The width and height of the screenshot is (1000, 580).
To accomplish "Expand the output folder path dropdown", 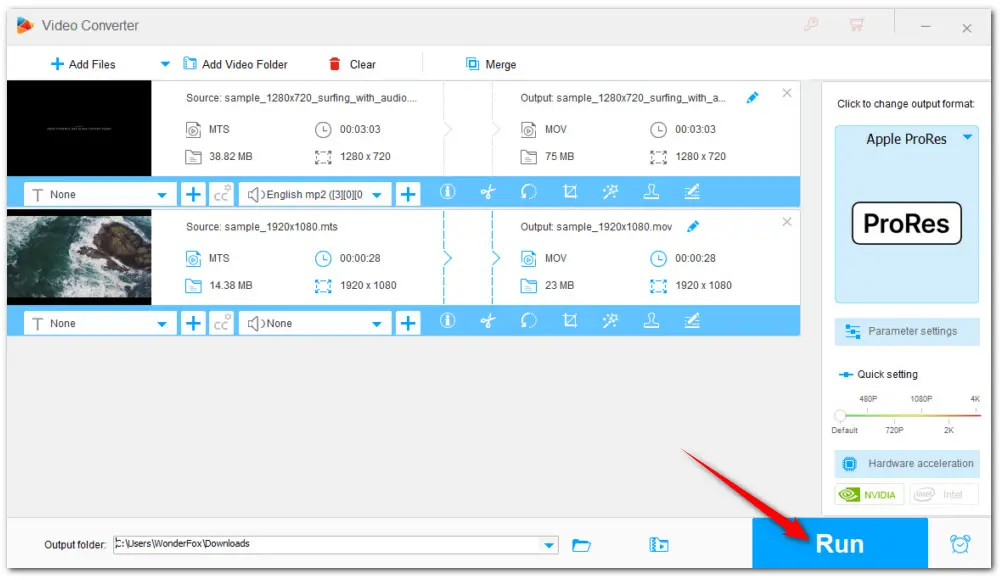I will point(549,545).
